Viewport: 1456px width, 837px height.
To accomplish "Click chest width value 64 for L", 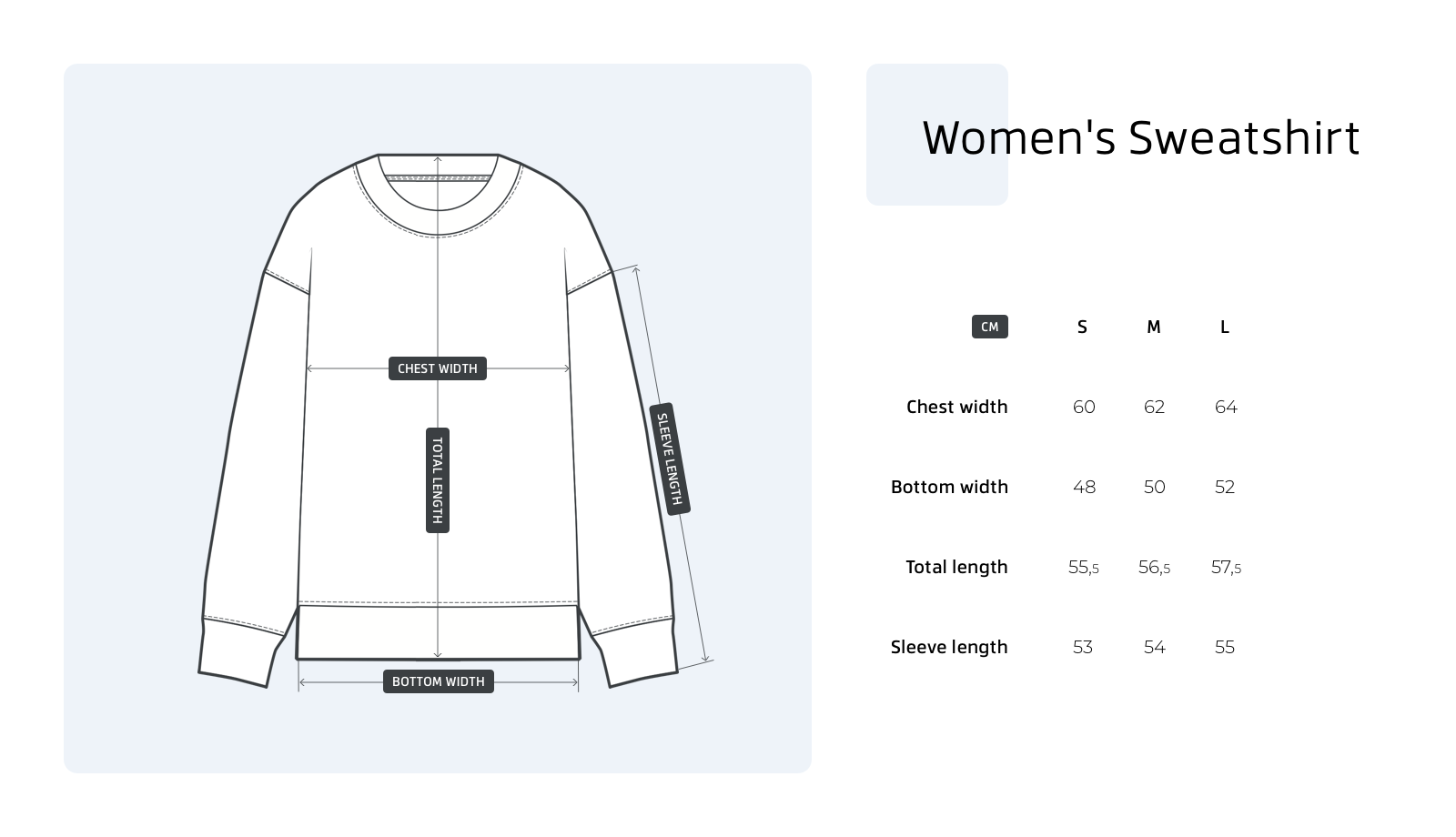I will pos(1226,407).
